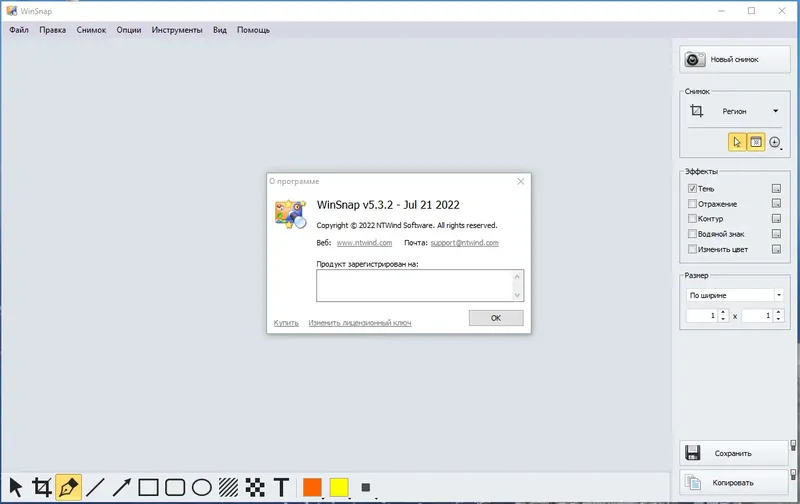This screenshot has width=800, height=504.
Task: Select the Pen drawing tool
Action: coord(68,487)
